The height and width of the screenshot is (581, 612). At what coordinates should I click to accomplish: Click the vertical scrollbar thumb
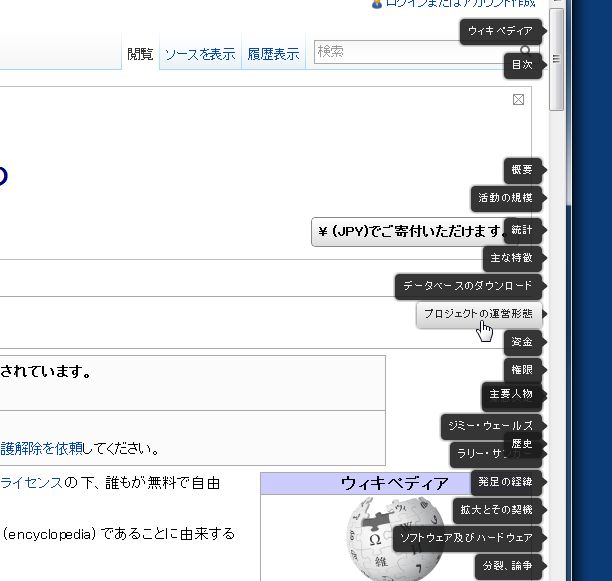(x=556, y=59)
